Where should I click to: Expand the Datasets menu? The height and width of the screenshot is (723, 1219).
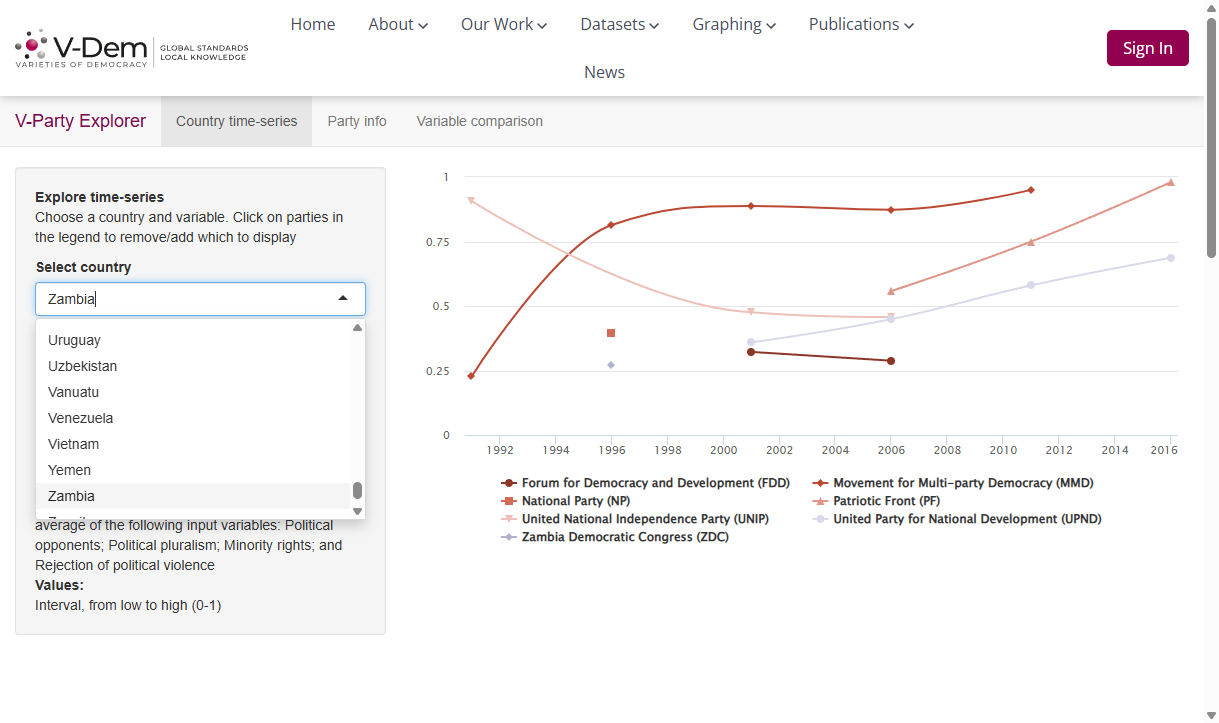pyautogui.click(x=620, y=24)
